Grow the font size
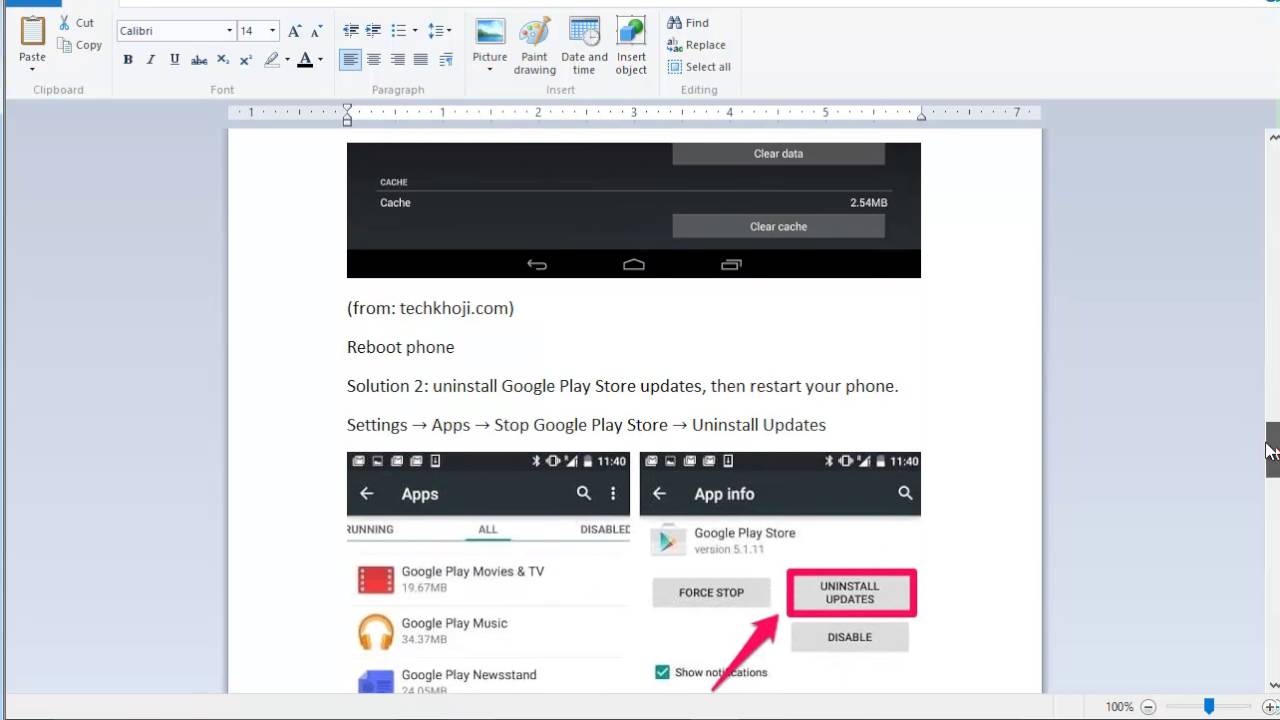The height and width of the screenshot is (720, 1280). pyautogui.click(x=295, y=31)
